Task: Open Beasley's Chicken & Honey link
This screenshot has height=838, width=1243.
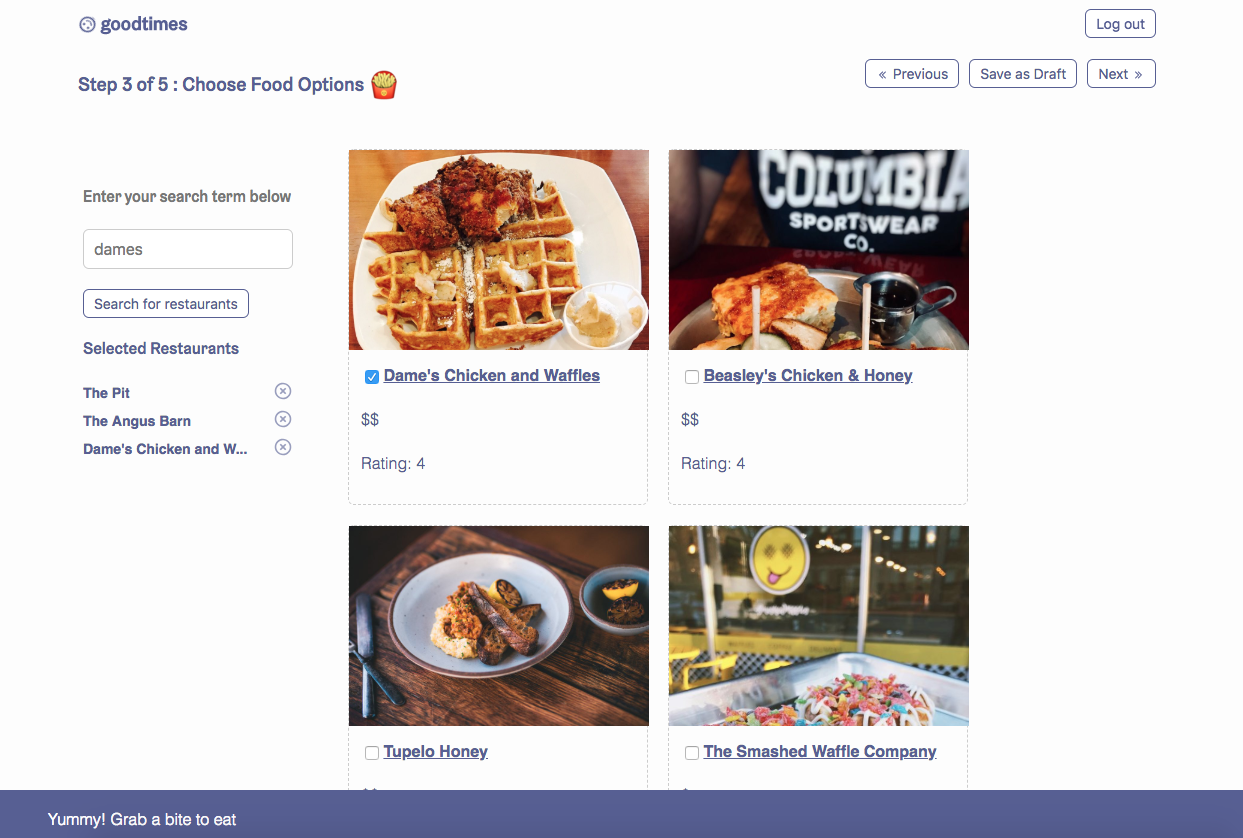Action: coord(808,376)
